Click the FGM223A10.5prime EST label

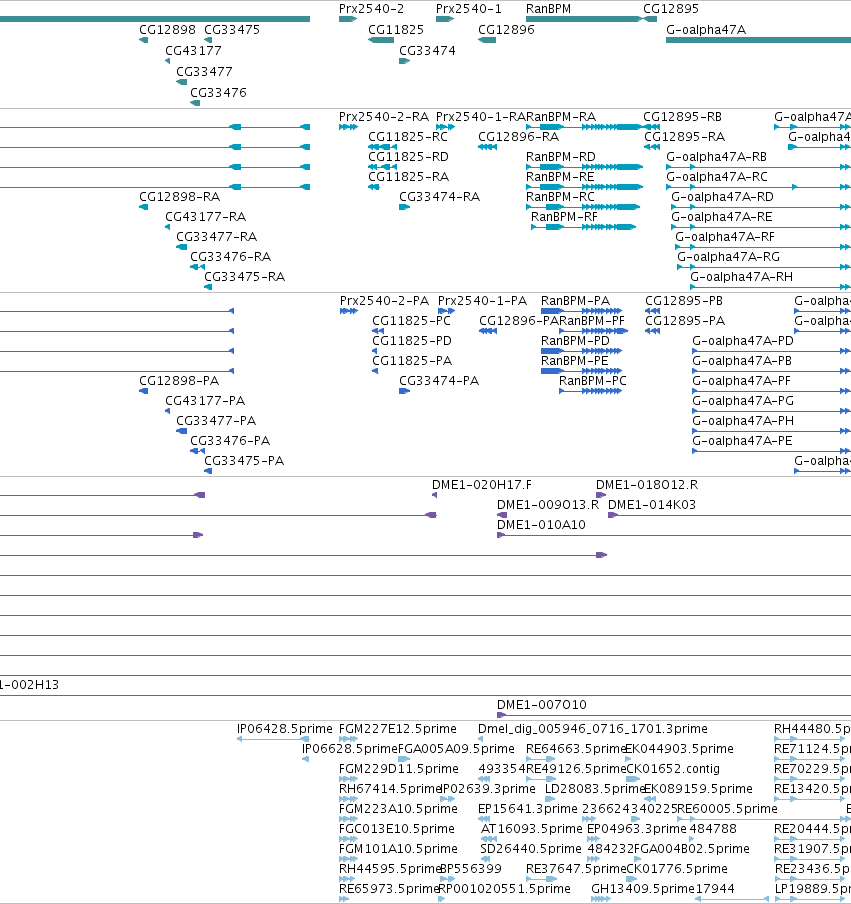coord(398,809)
